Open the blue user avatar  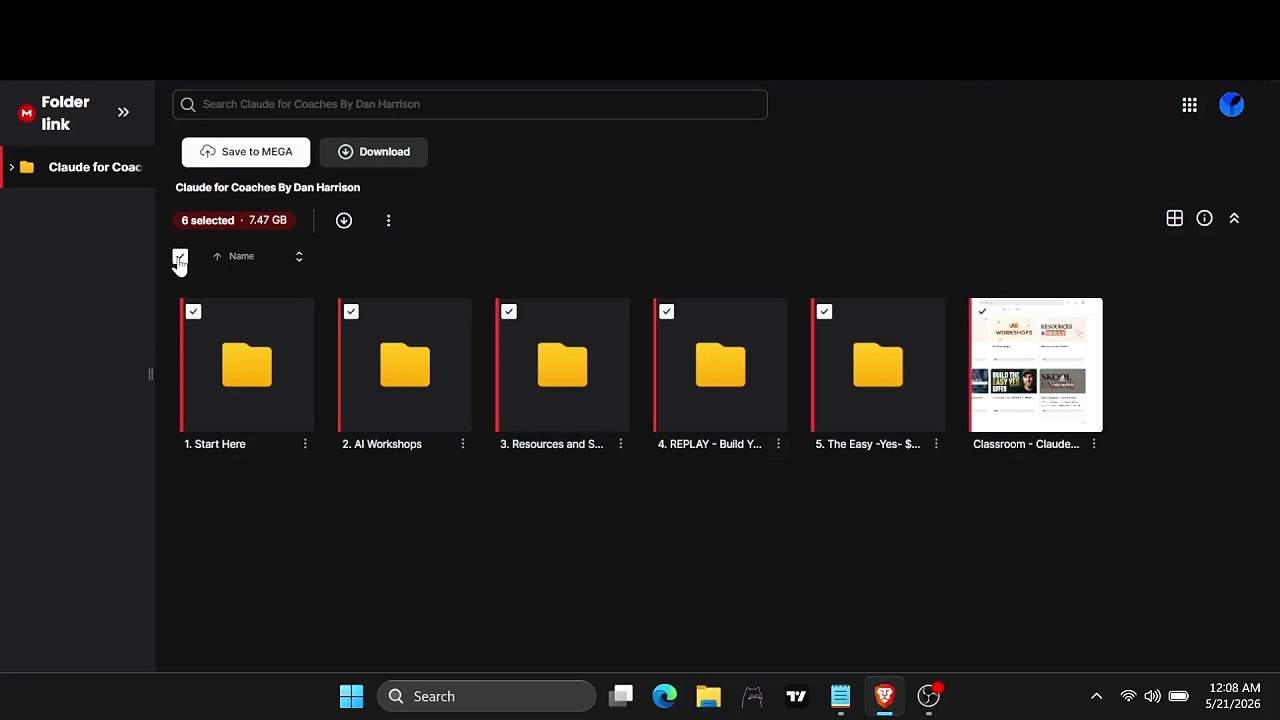(1232, 104)
